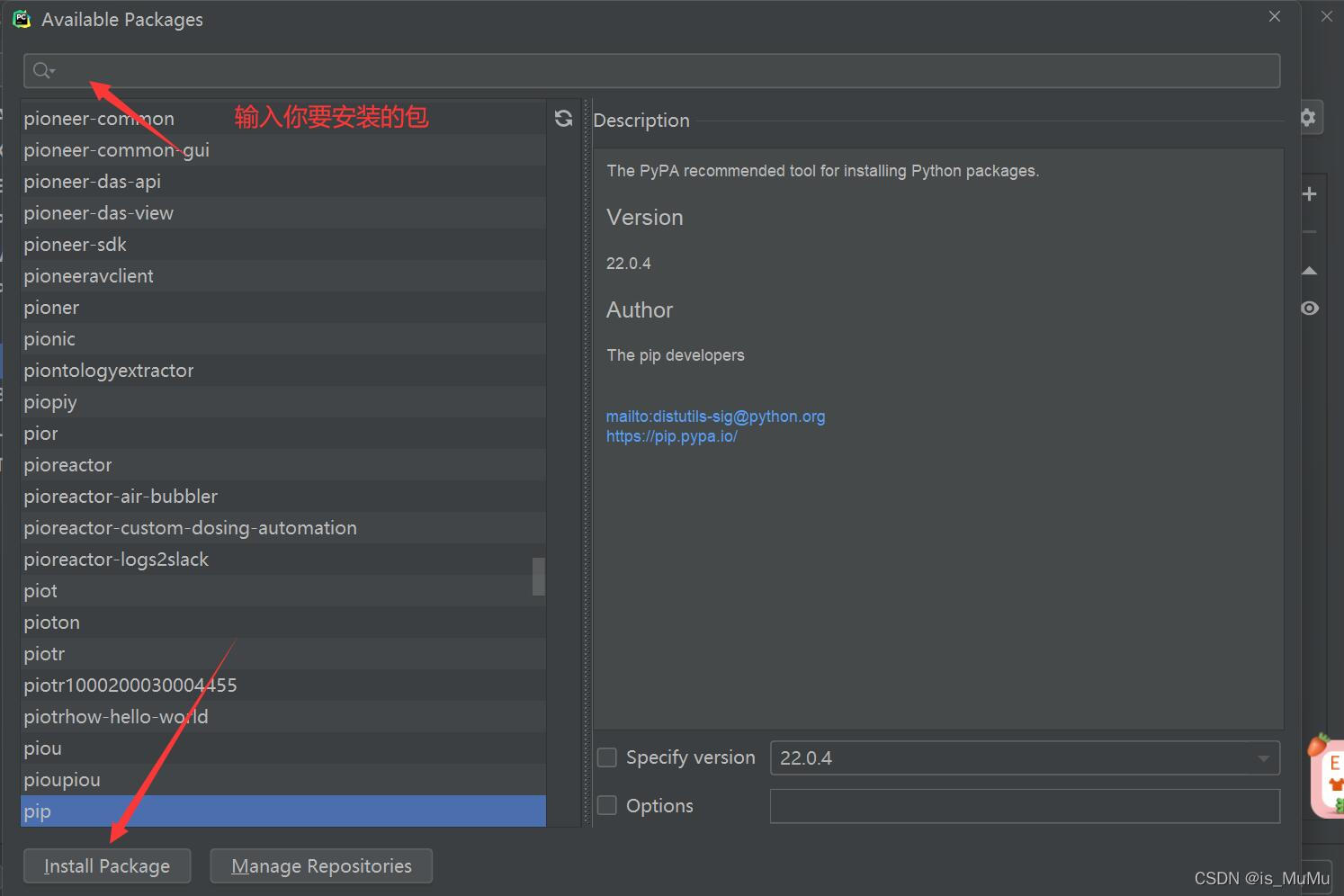Select the pioneer-common package row
1344x896 pixels.
283,119
